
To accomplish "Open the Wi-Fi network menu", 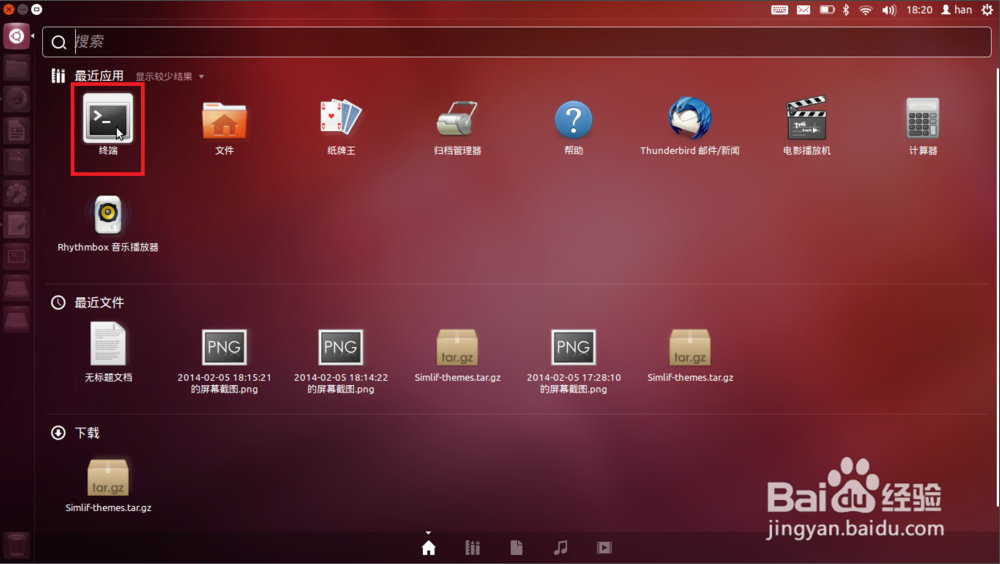I will point(865,10).
